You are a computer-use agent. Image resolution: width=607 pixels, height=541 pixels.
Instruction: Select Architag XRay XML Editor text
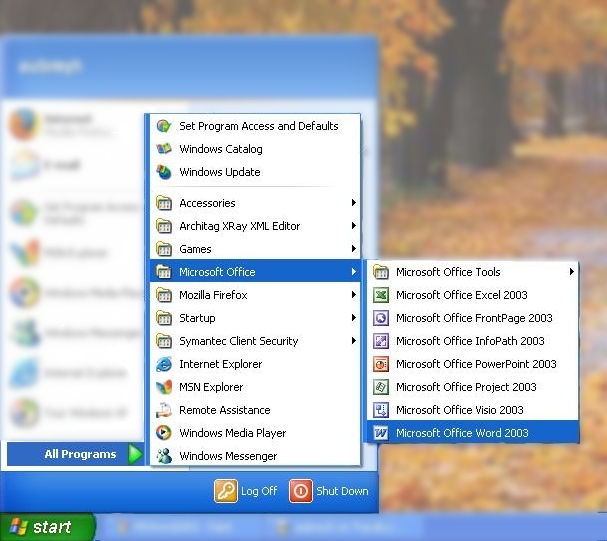[x=240, y=226]
